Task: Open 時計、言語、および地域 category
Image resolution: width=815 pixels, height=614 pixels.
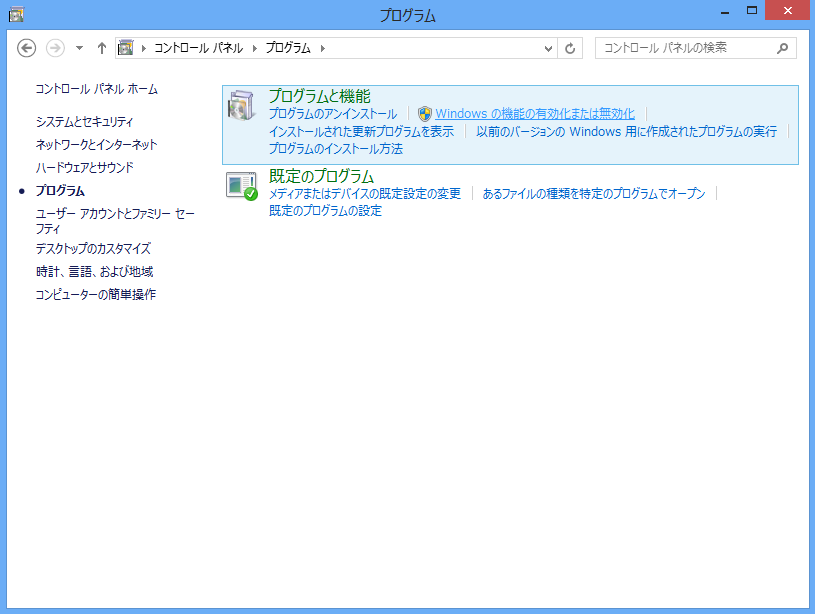Action: [x=95, y=271]
